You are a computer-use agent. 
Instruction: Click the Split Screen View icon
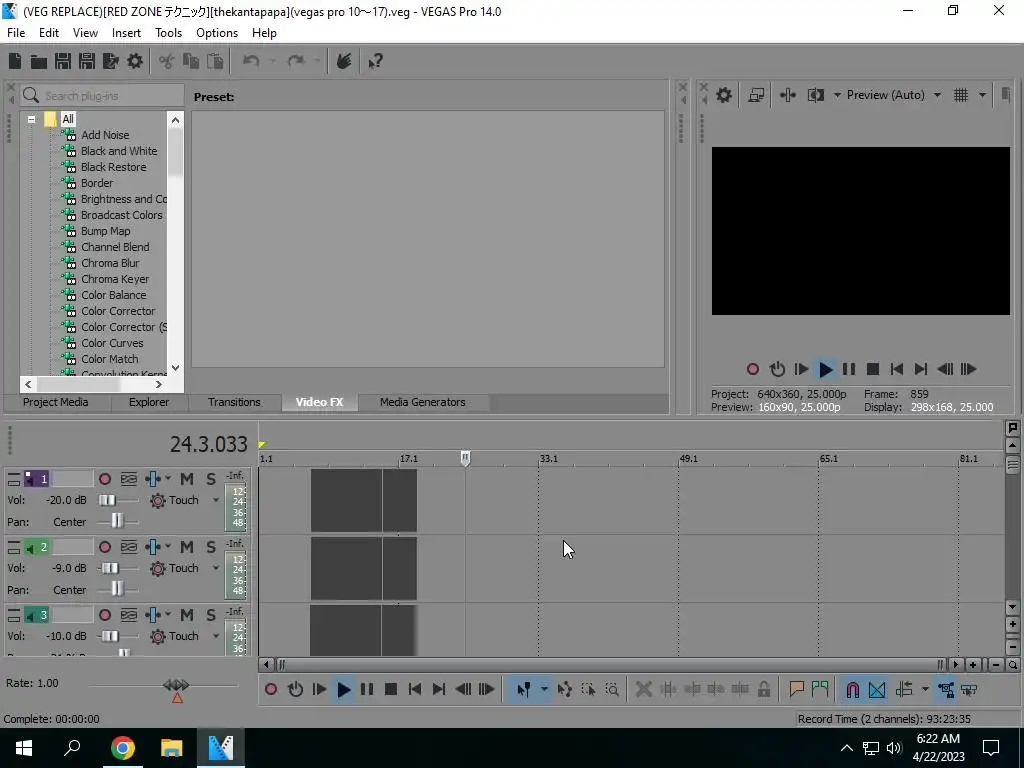click(x=816, y=95)
